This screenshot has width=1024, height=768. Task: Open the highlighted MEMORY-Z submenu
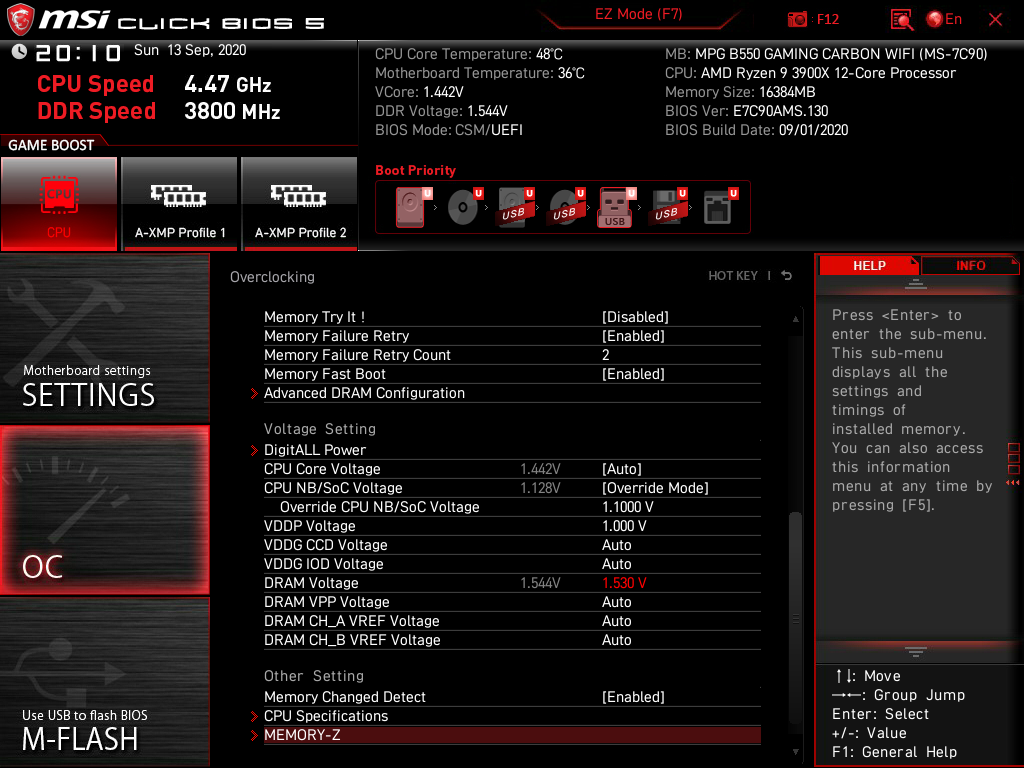pyautogui.click(x=512, y=735)
